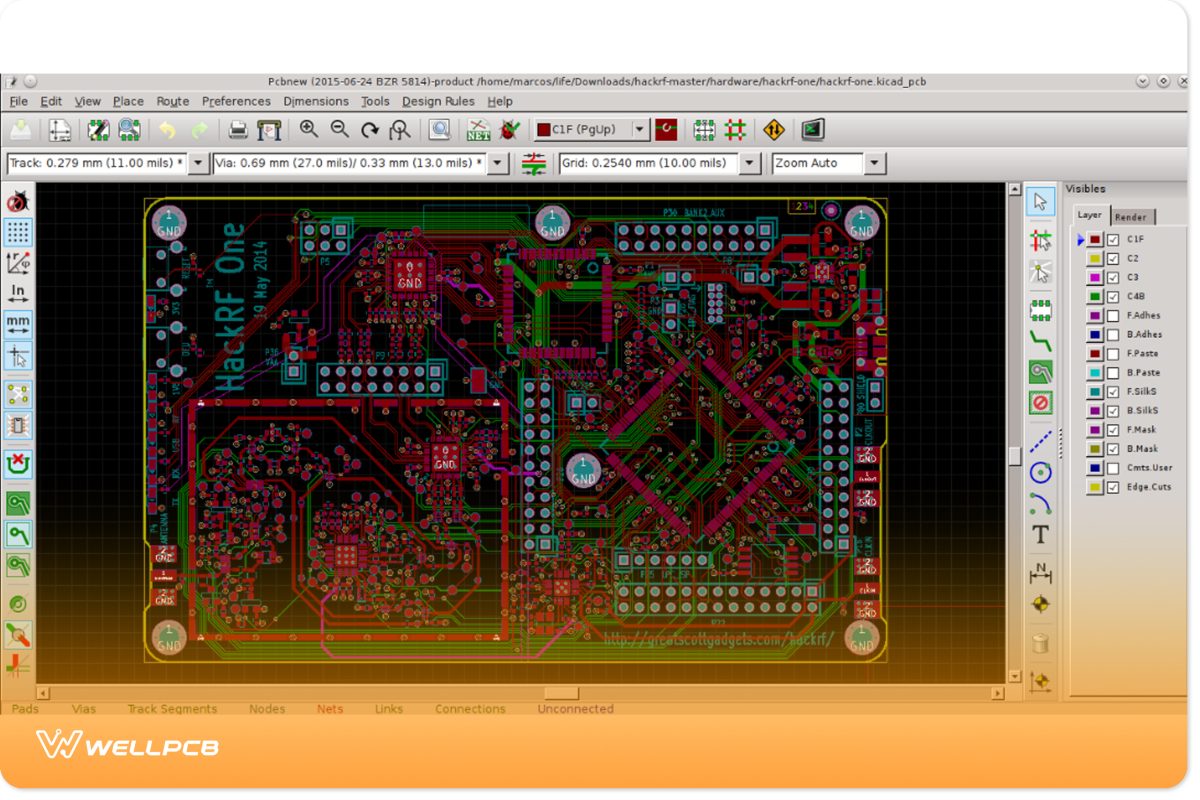1200x800 pixels.
Task: Uncheck B.Mask layer visibility
Action: point(1111,448)
